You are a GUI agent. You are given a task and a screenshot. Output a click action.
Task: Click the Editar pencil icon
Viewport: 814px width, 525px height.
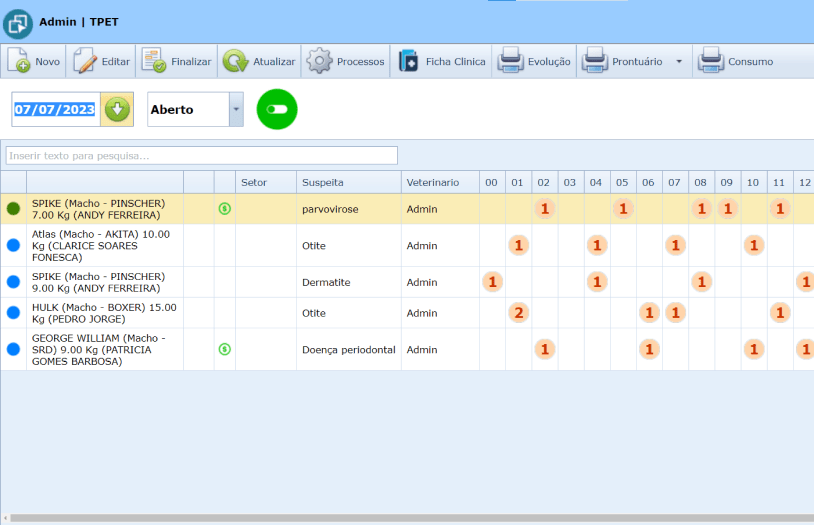[85, 61]
